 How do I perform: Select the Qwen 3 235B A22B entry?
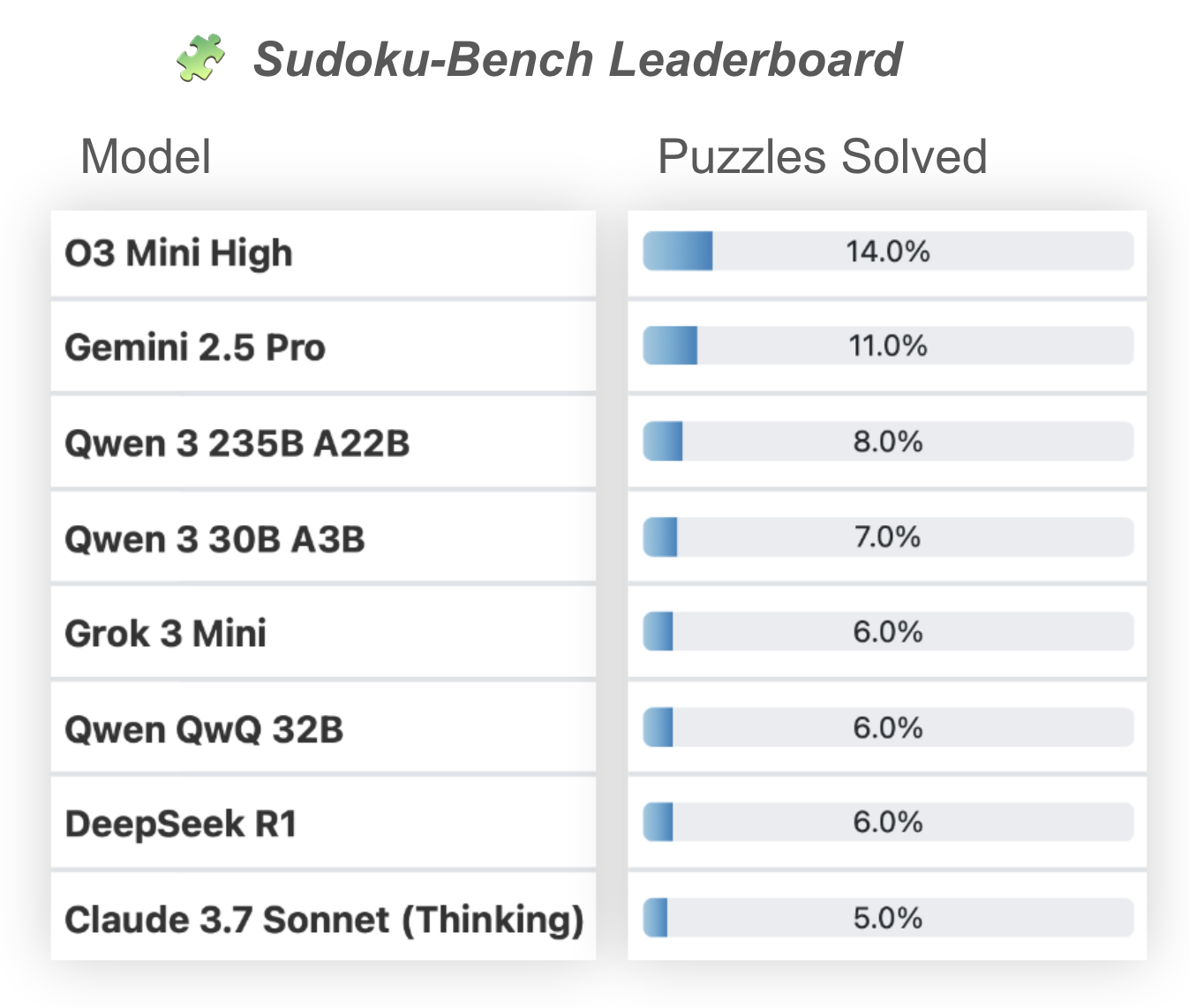click(x=237, y=442)
